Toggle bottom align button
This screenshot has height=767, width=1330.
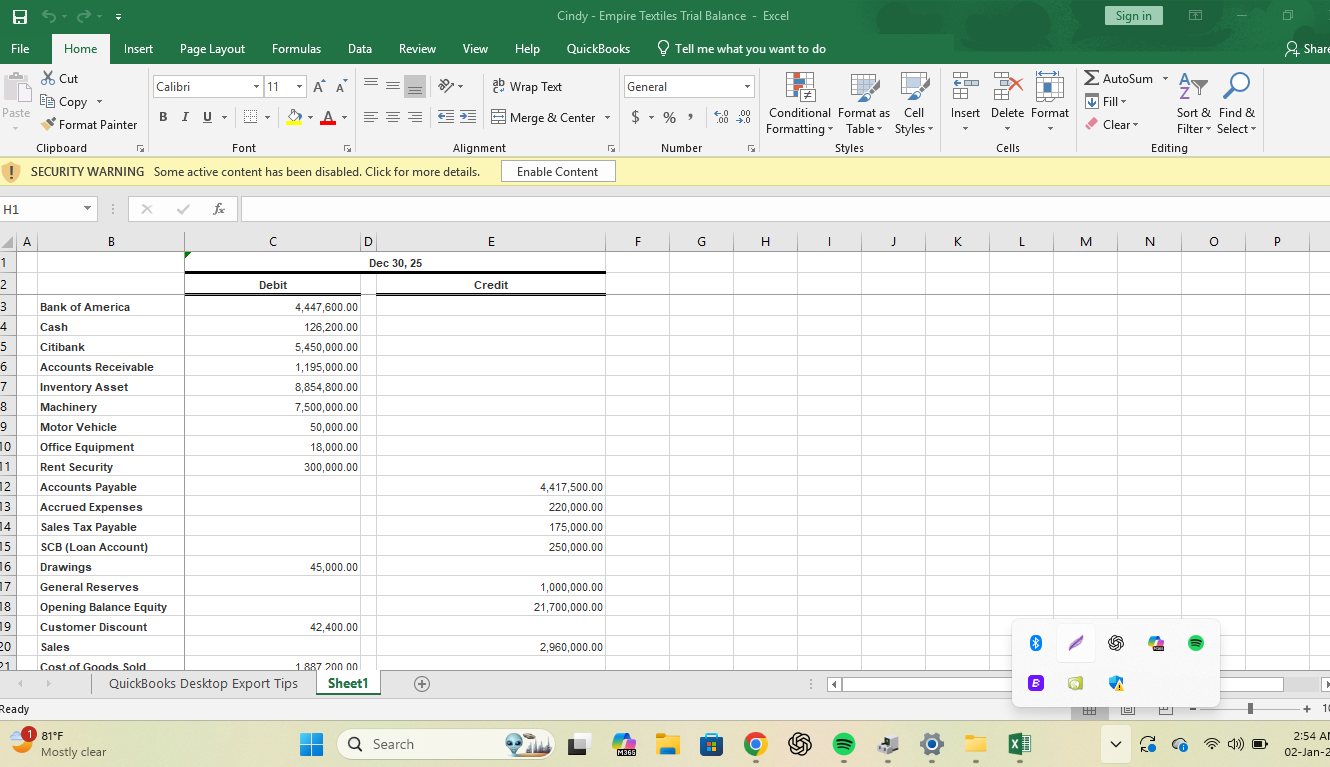point(415,87)
